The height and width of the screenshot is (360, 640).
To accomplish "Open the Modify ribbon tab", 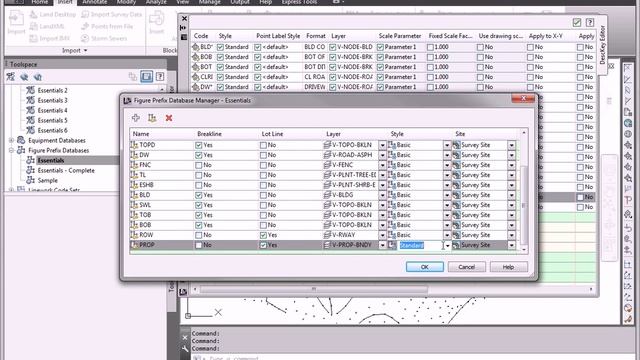I will 126,2.
